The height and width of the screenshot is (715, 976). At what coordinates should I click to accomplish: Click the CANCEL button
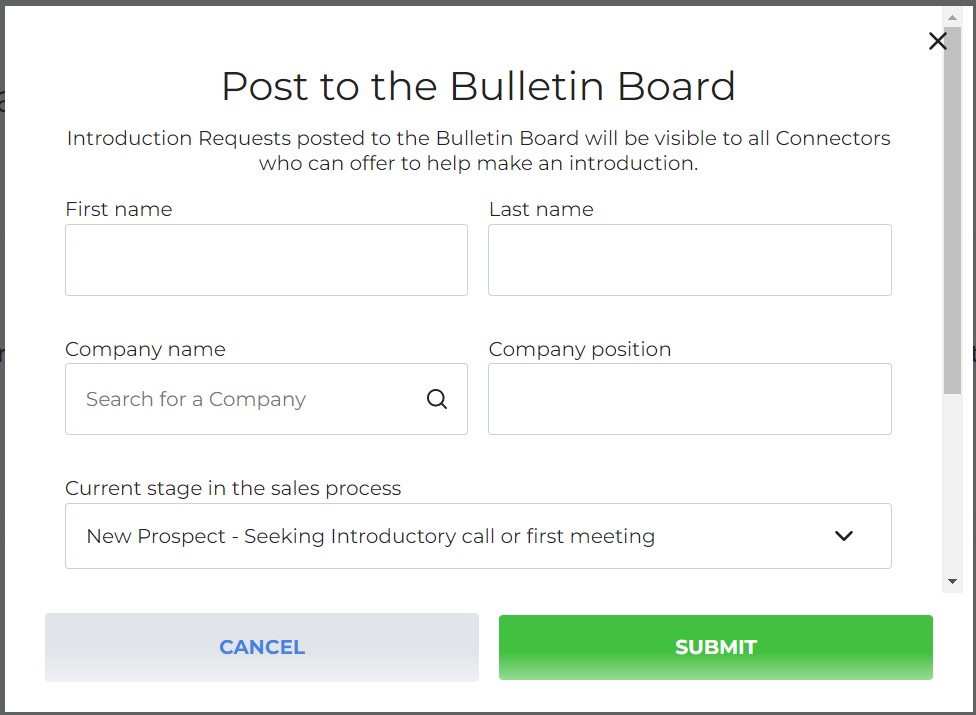[261, 647]
